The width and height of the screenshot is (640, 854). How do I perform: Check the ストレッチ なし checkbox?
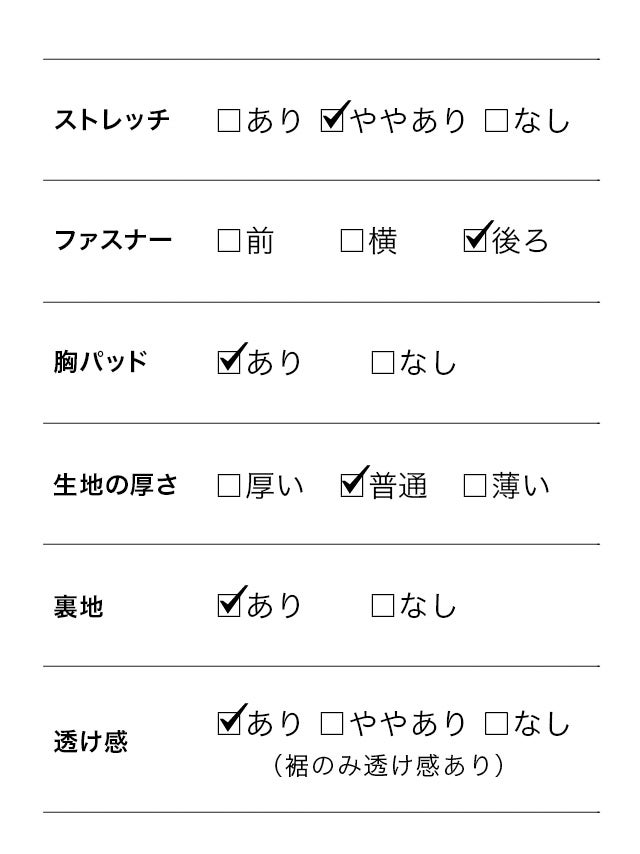pyautogui.click(x=496, y=122)
